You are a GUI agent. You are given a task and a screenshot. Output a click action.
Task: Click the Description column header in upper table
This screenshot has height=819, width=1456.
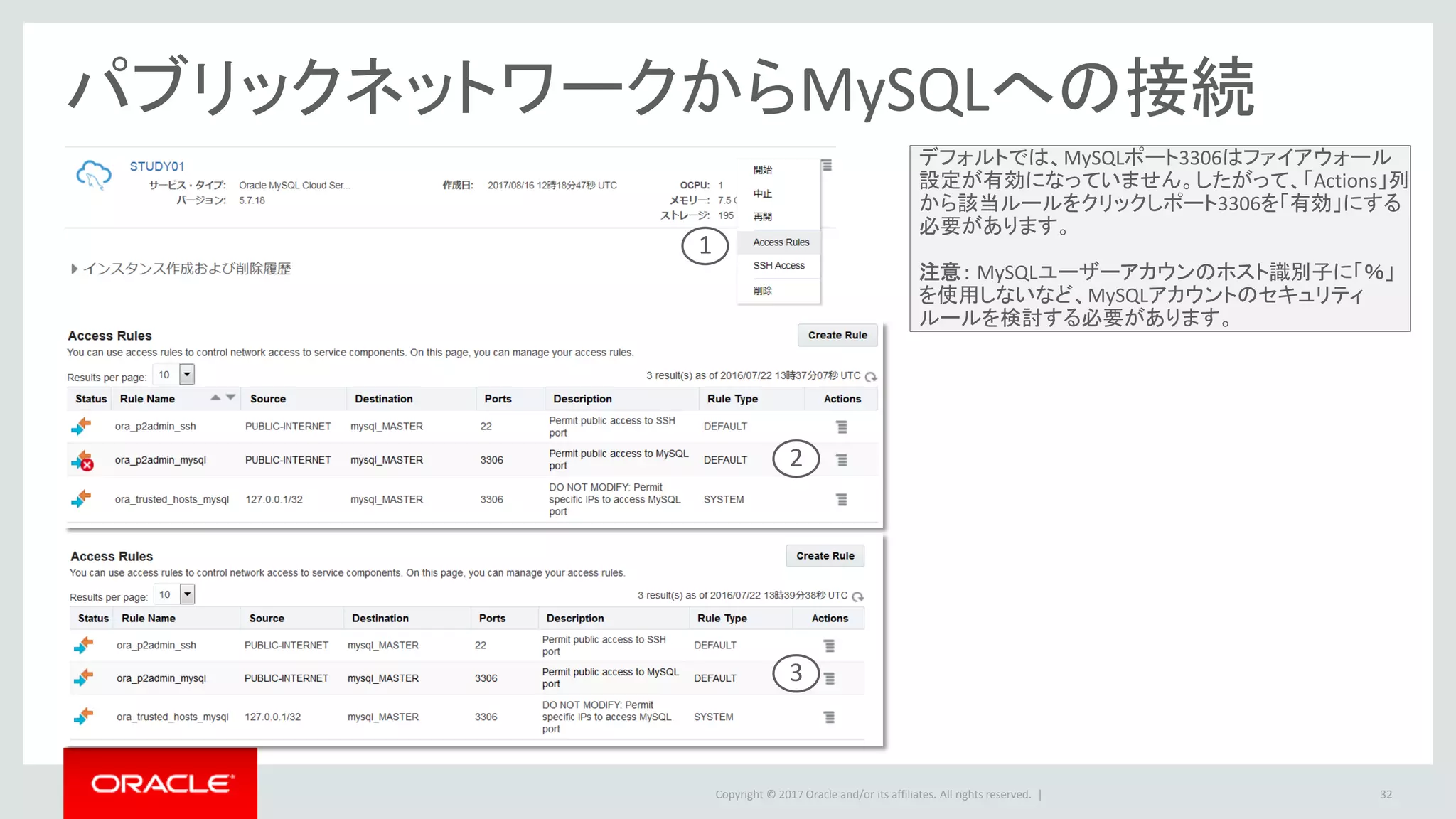582,399
